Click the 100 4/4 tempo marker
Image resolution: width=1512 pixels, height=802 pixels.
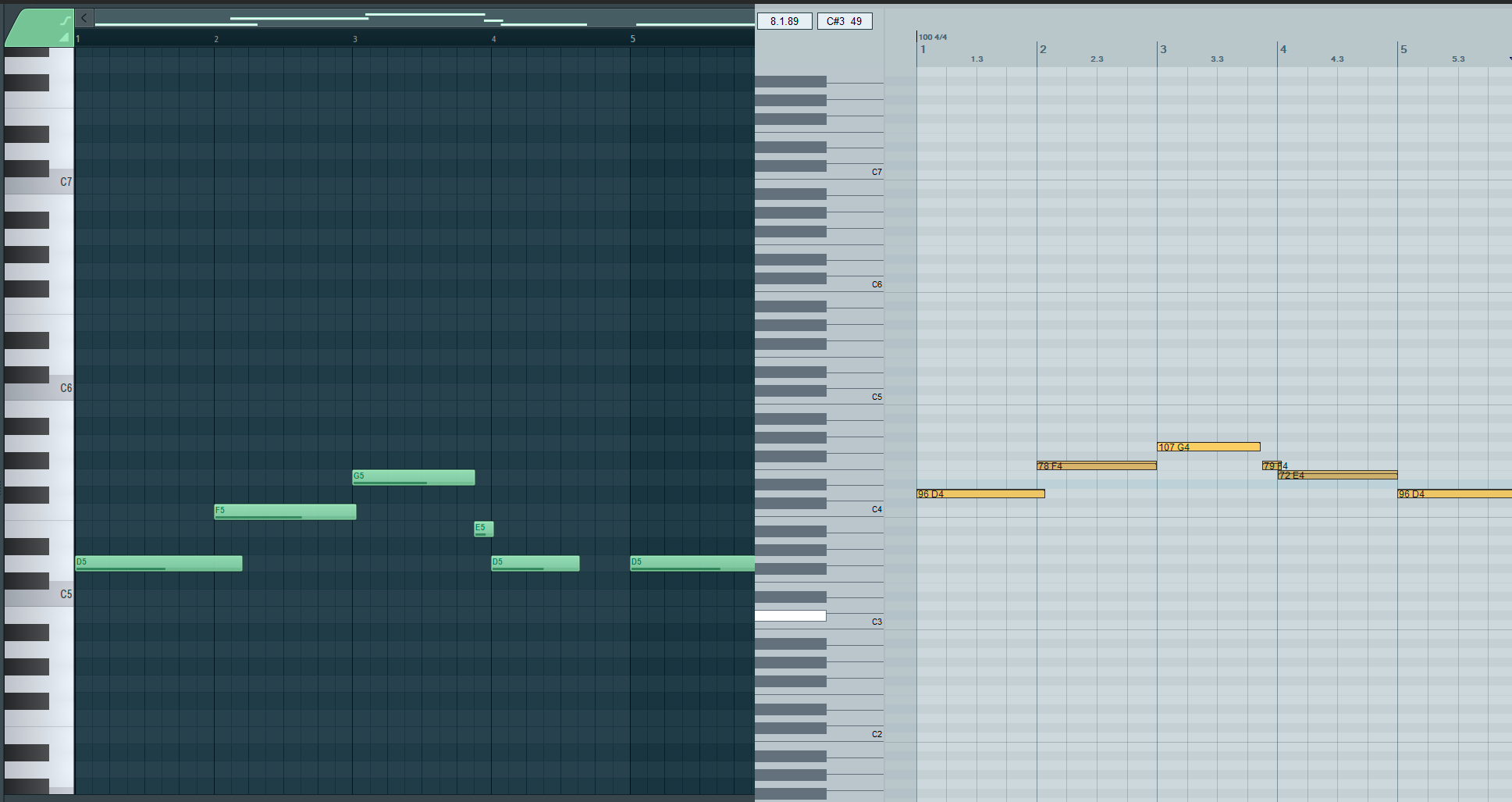(x=933, y=37)
